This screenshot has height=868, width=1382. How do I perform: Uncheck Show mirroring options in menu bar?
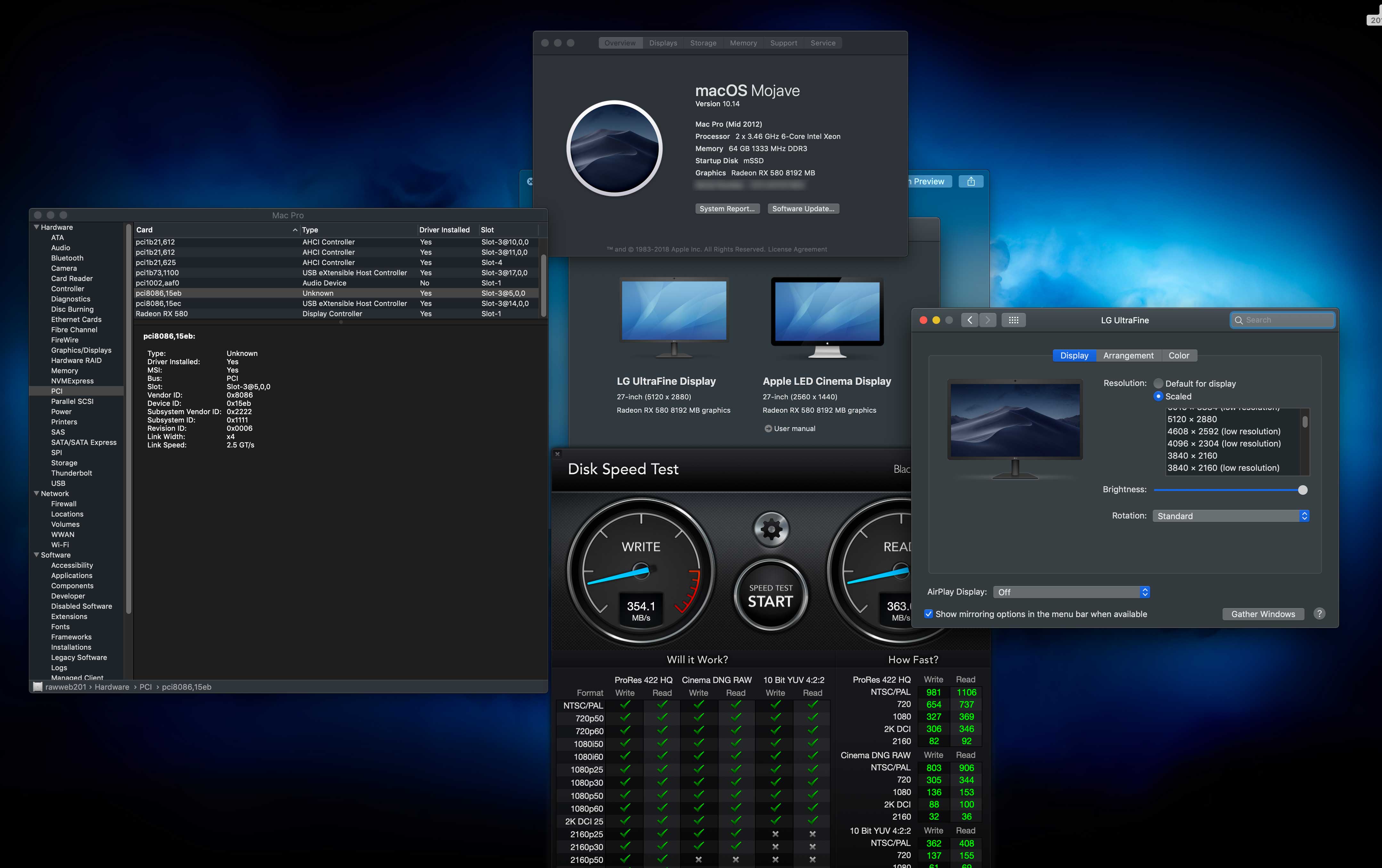tap(928, 614)
